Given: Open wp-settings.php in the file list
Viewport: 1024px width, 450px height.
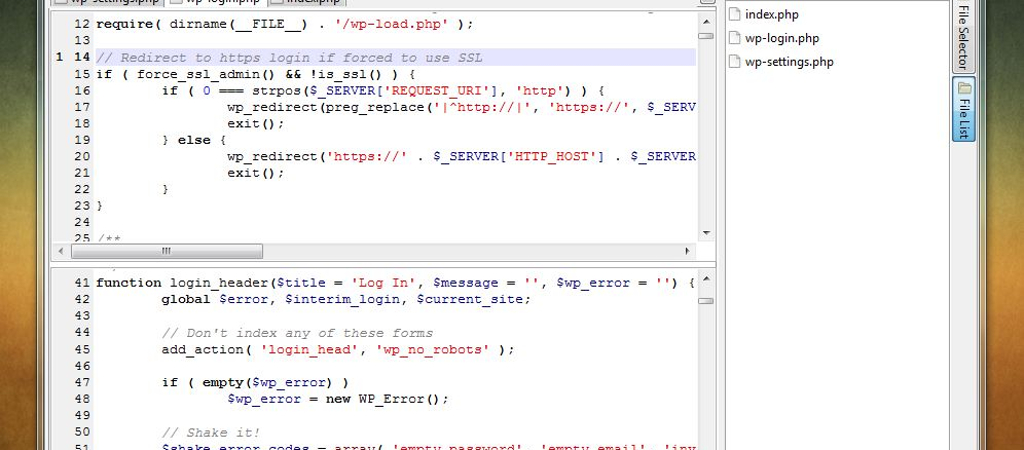Looking at the screenshot, I should tap(789, 62).
